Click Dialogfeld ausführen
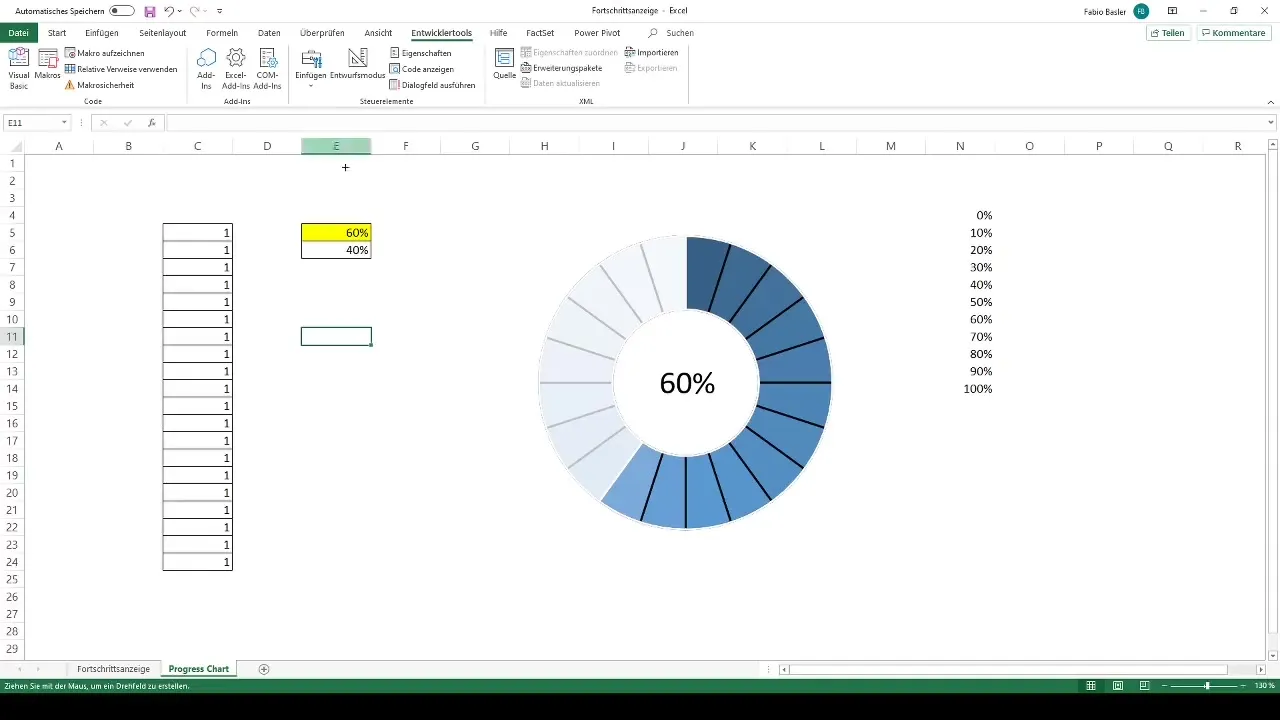This screenshot has height=720, width=1280. tap(431, 85)
